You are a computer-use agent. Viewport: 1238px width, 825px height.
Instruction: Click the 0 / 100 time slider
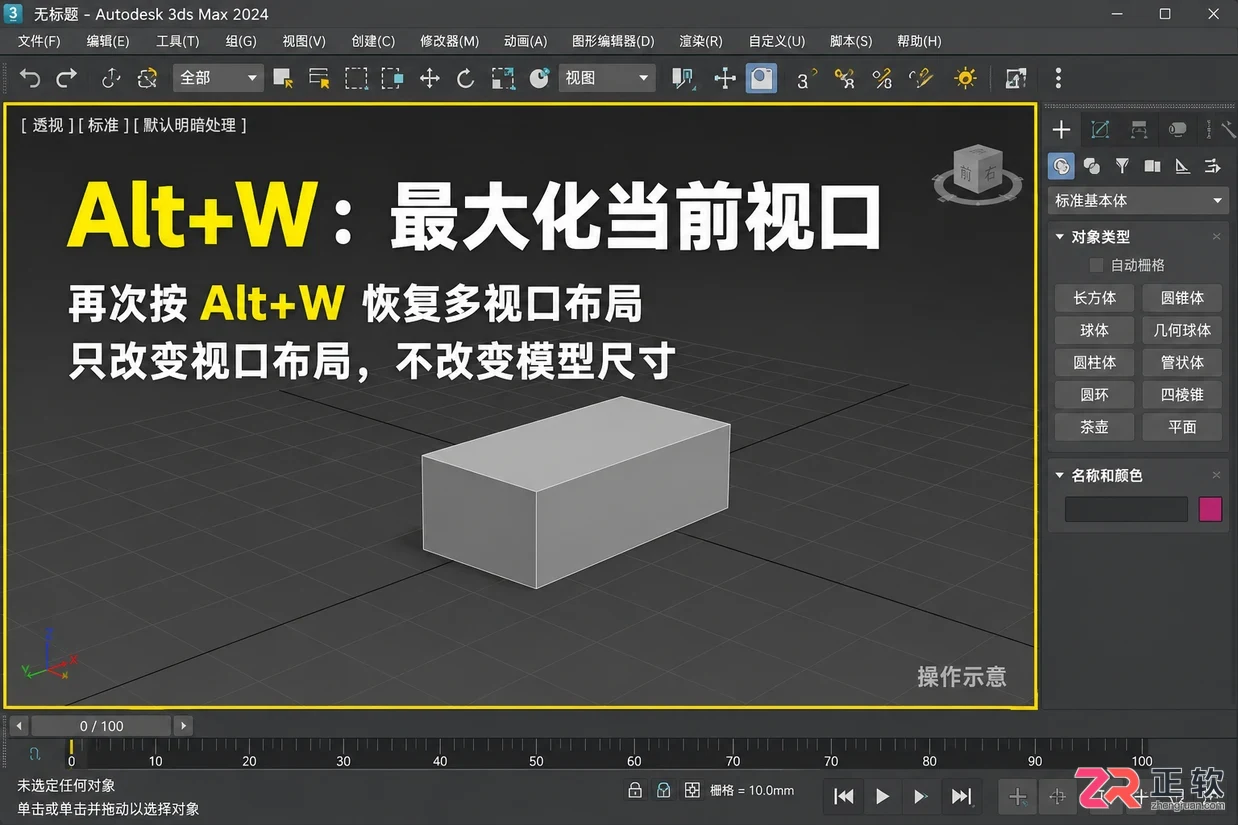point(102,726)
